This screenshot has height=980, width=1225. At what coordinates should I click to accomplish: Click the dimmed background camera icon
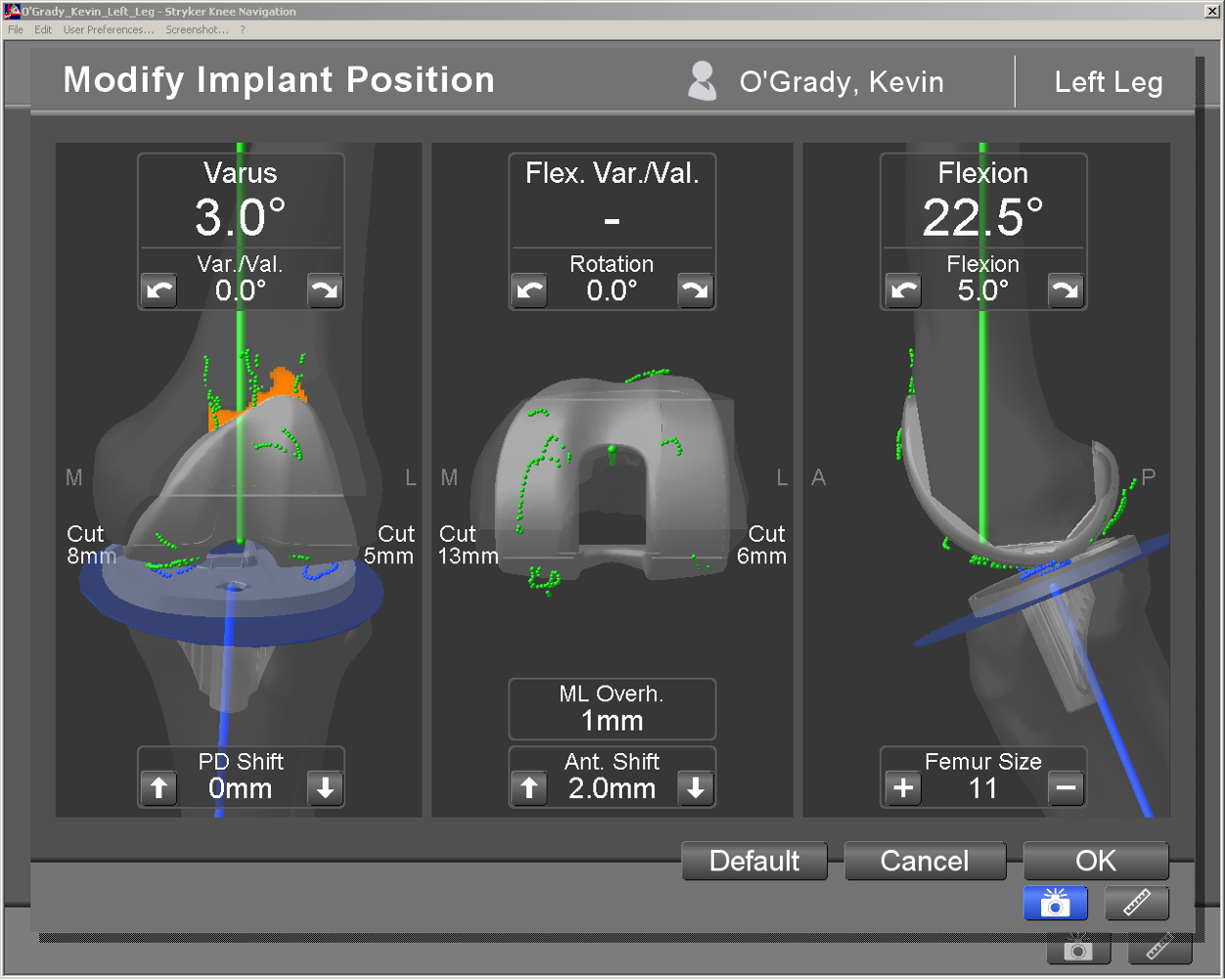[1078, 948]
